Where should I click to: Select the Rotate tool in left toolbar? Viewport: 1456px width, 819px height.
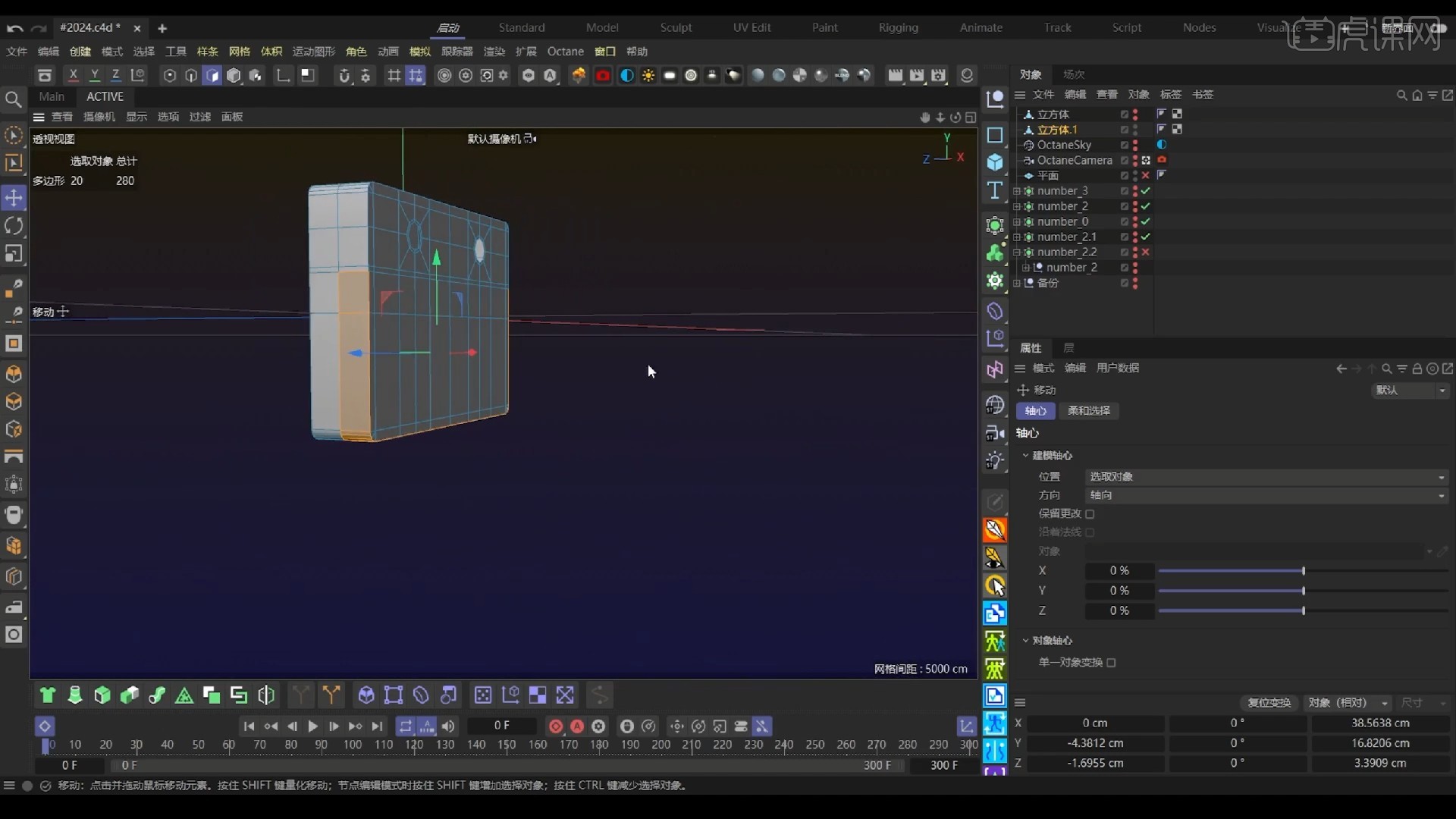pos(14,226)
